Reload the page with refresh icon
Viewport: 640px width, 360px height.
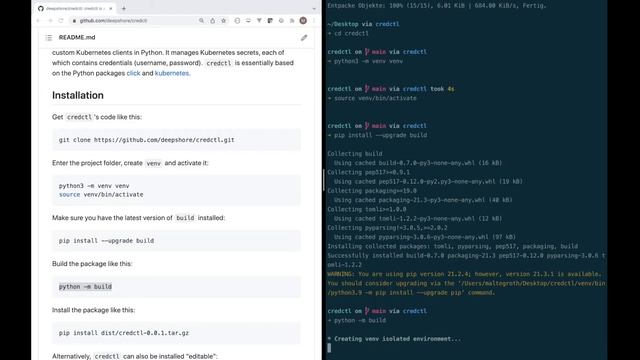click(61, 20)
